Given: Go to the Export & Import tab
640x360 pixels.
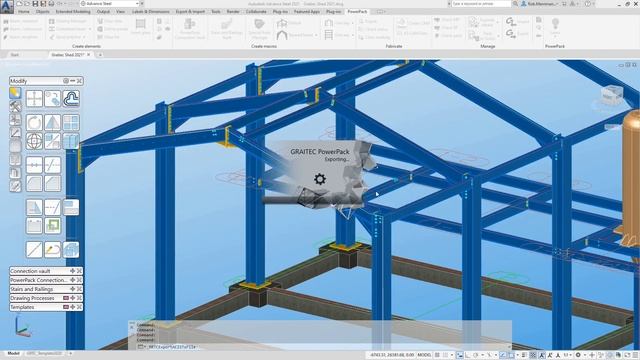Looking at the screenshot, I should [x=190, y=12].
